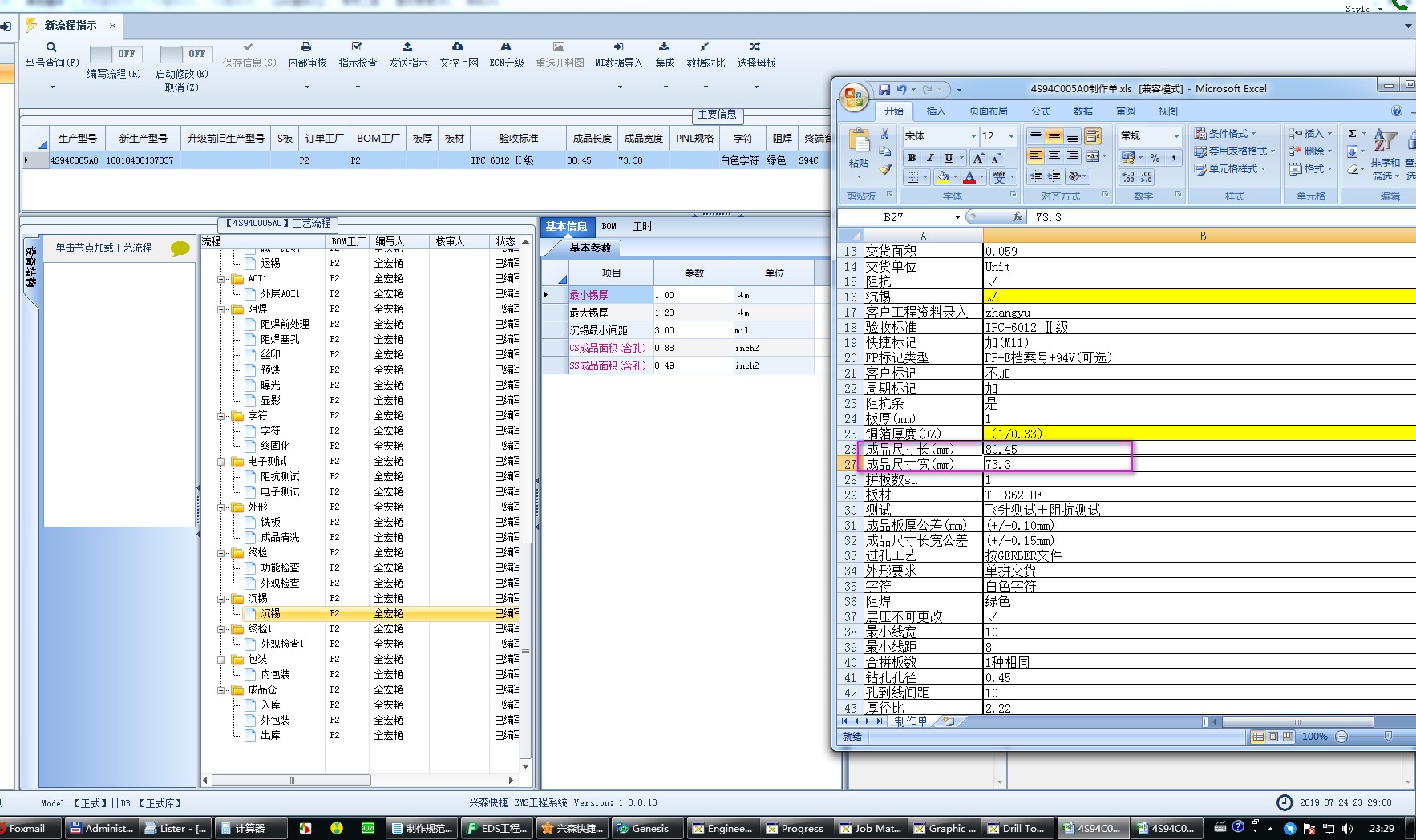Click the AutoSum sigma icon in Excel
The width and height of the screenshot is (1416, 840).
click(1352, 134)
